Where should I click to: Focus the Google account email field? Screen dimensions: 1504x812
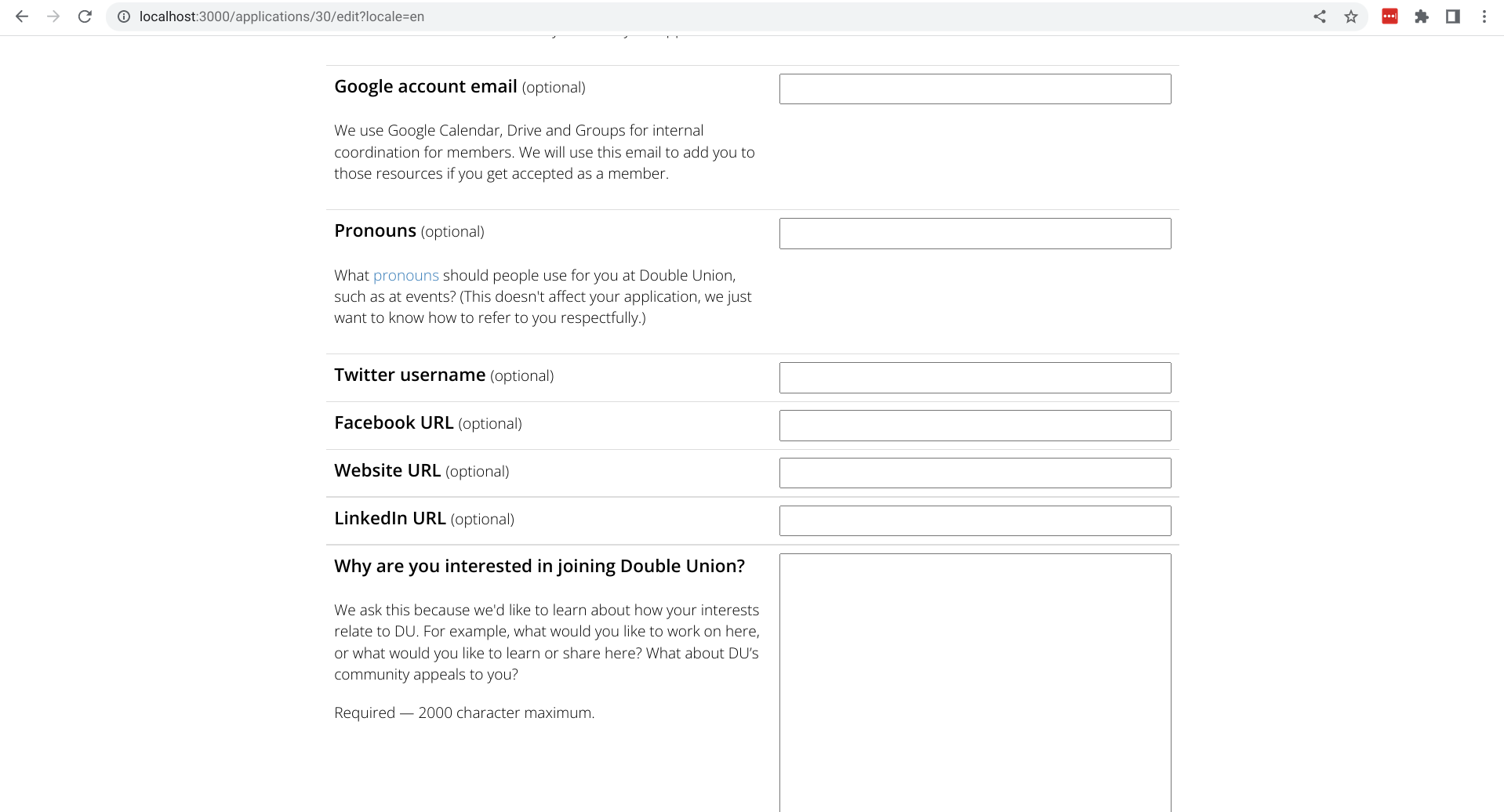975,89
